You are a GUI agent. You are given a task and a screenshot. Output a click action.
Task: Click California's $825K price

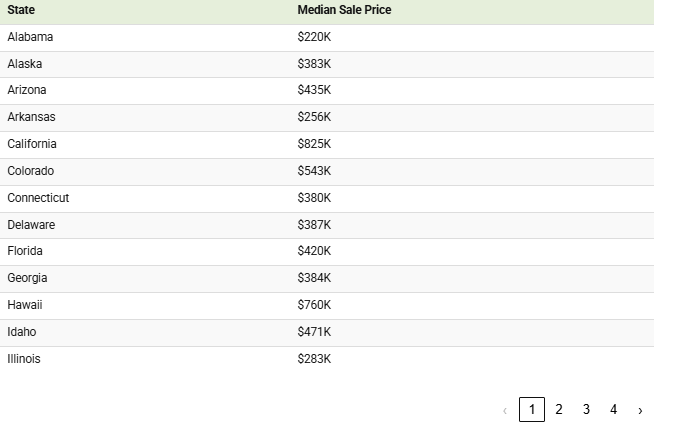tap(314, 144)
